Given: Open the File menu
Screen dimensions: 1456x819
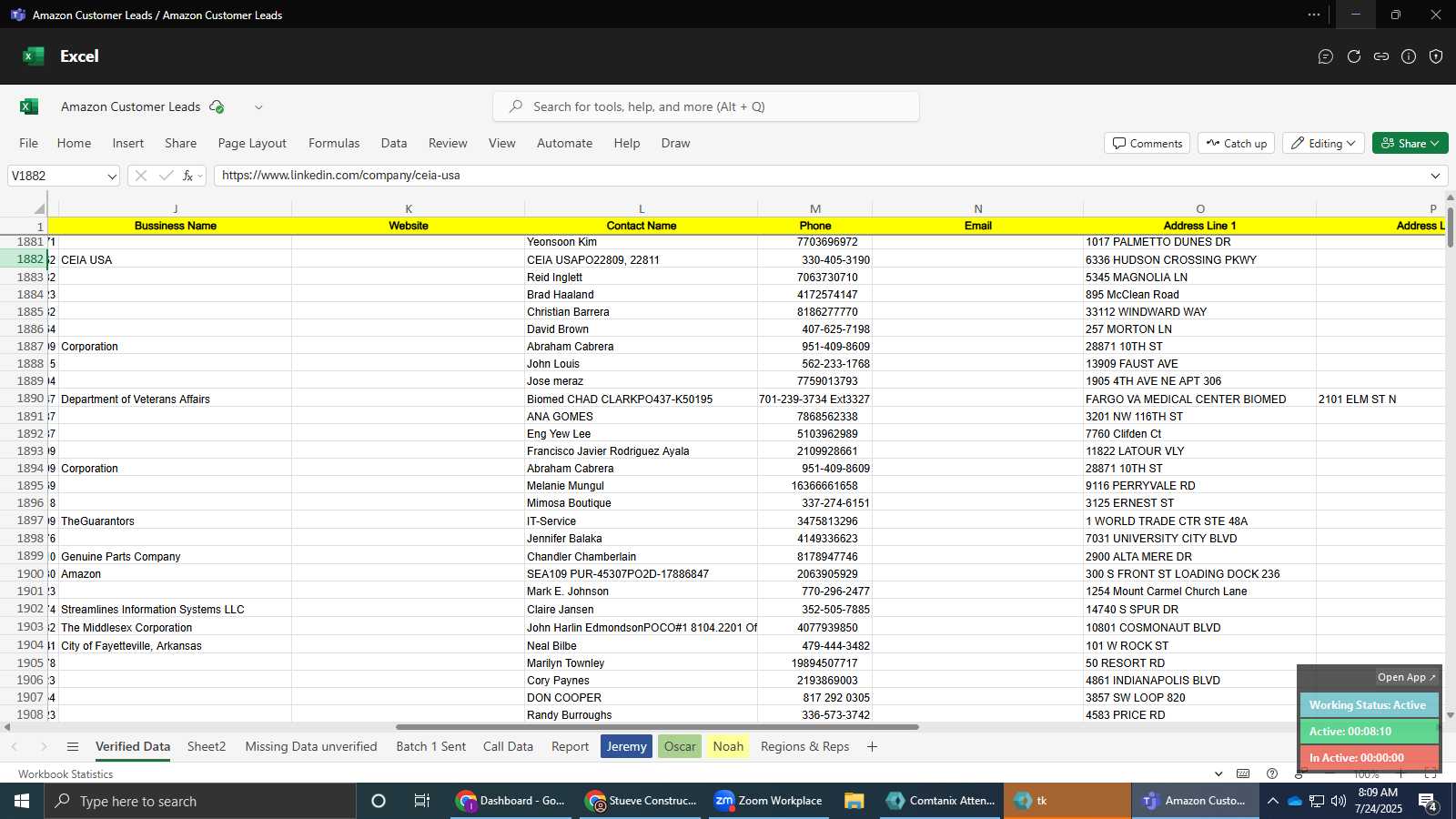Looking at the screenshot, I should coord(29,143).
